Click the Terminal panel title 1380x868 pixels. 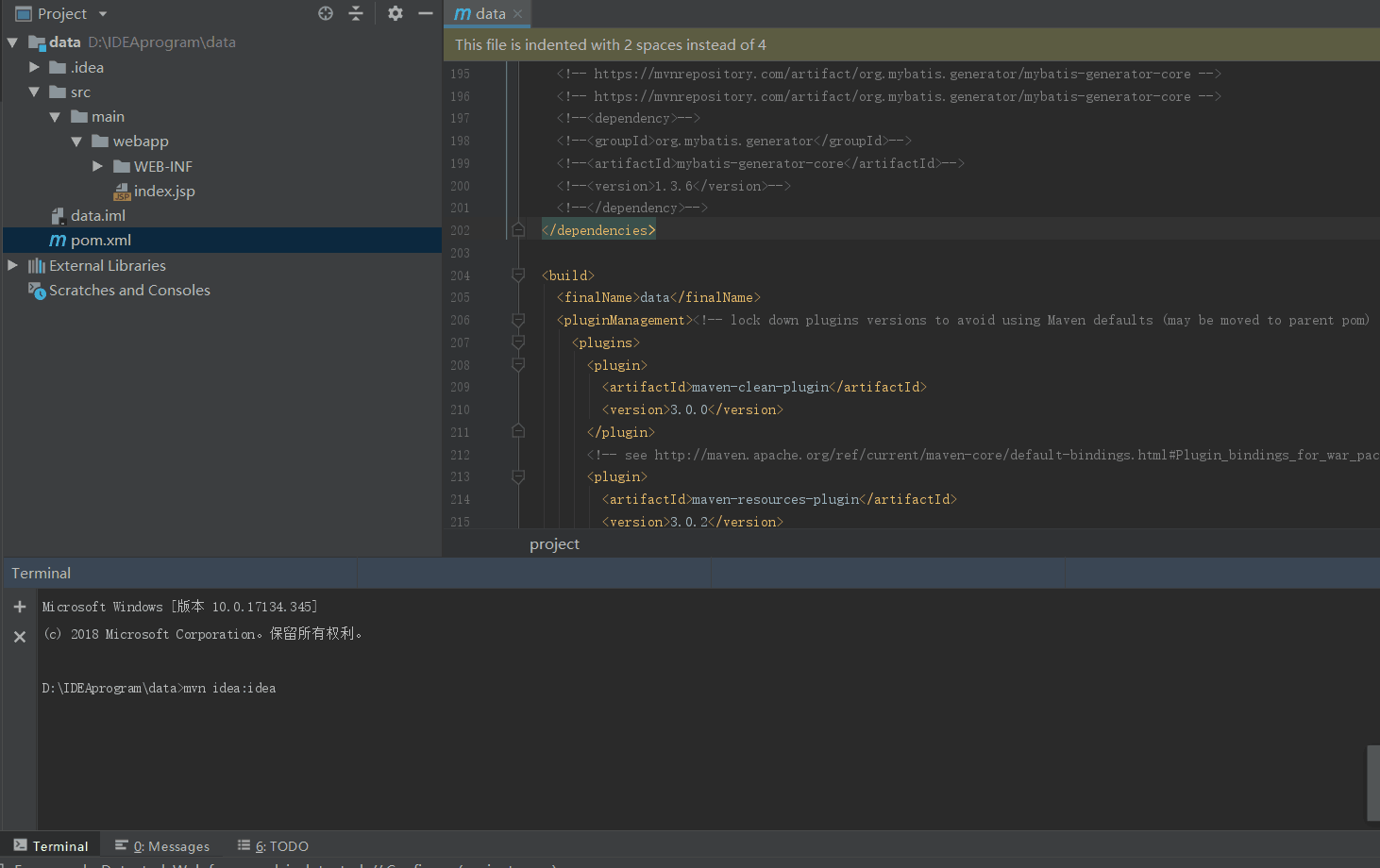coord(41,574)
